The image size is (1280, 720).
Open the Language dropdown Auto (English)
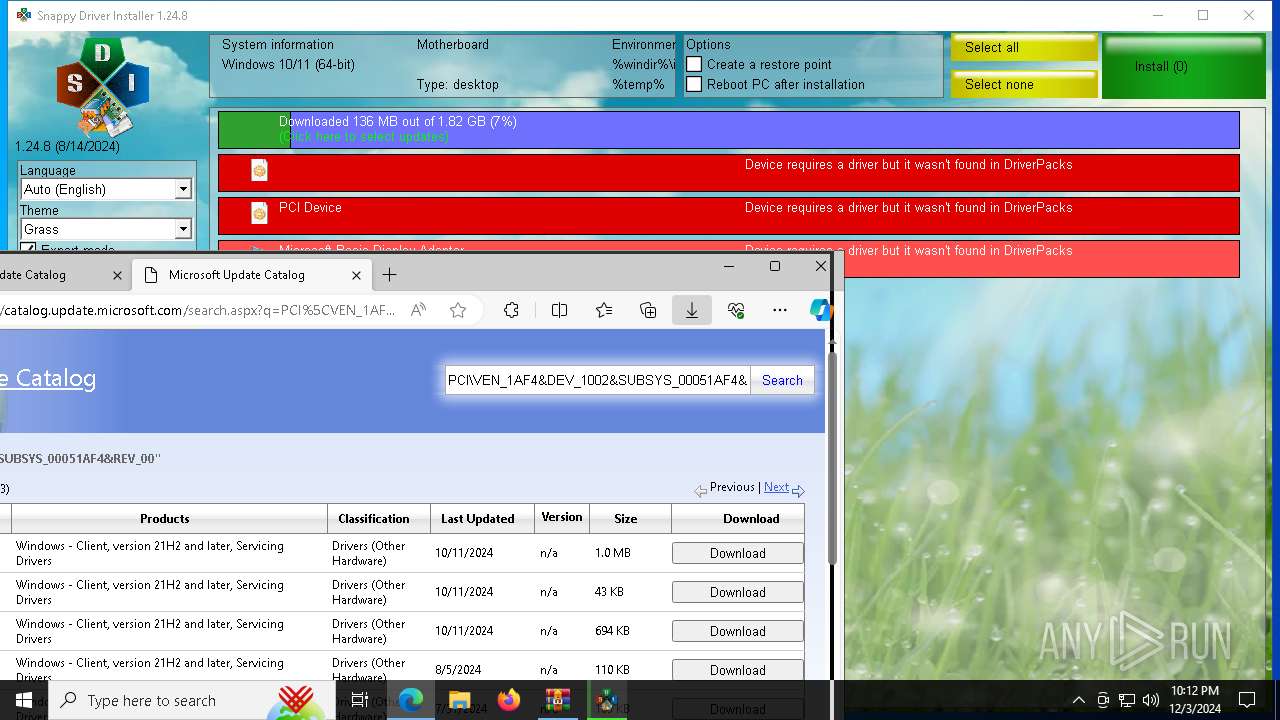click(106, 189)
